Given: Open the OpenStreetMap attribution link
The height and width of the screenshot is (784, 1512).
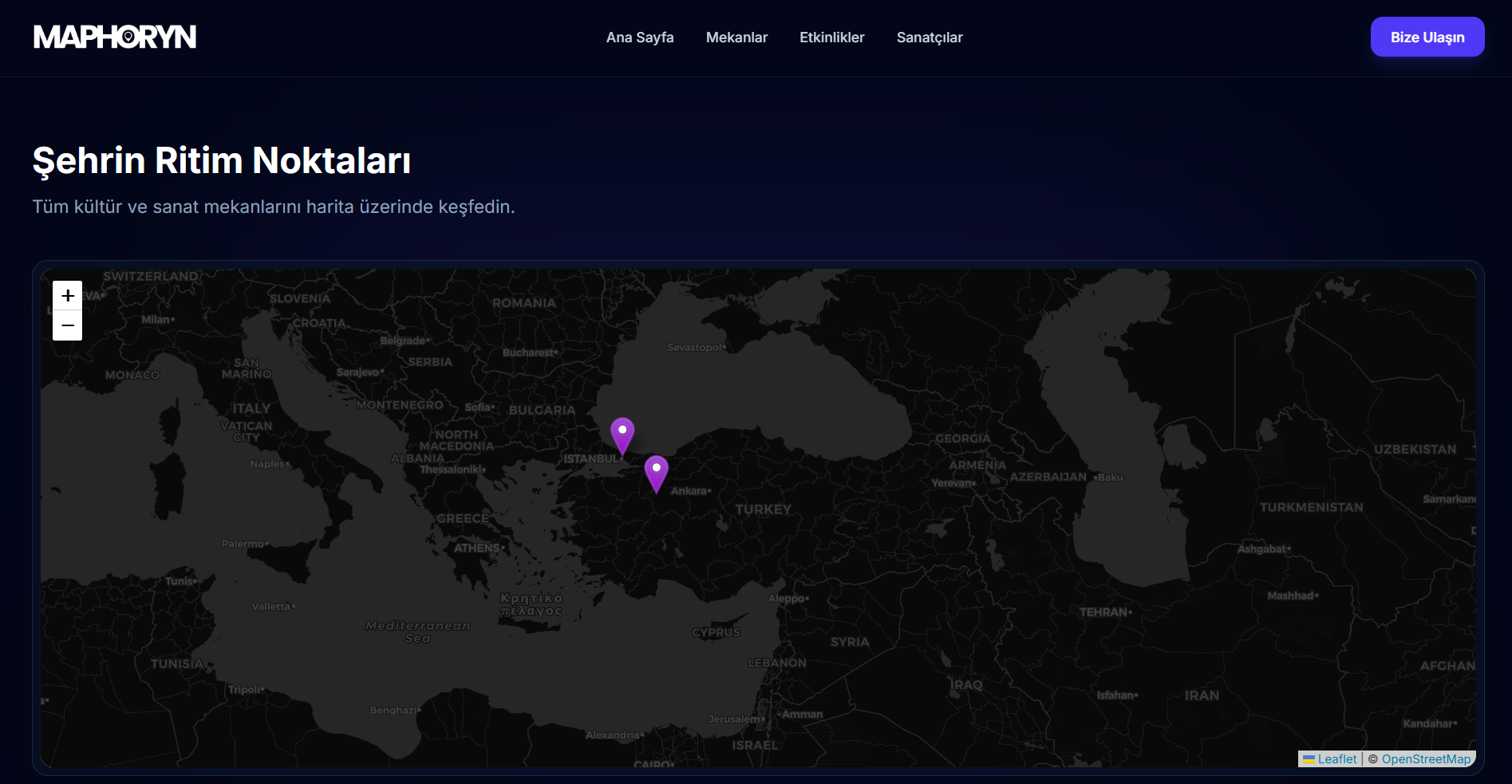Looking at the screenshot, I should coord(1426,759).
